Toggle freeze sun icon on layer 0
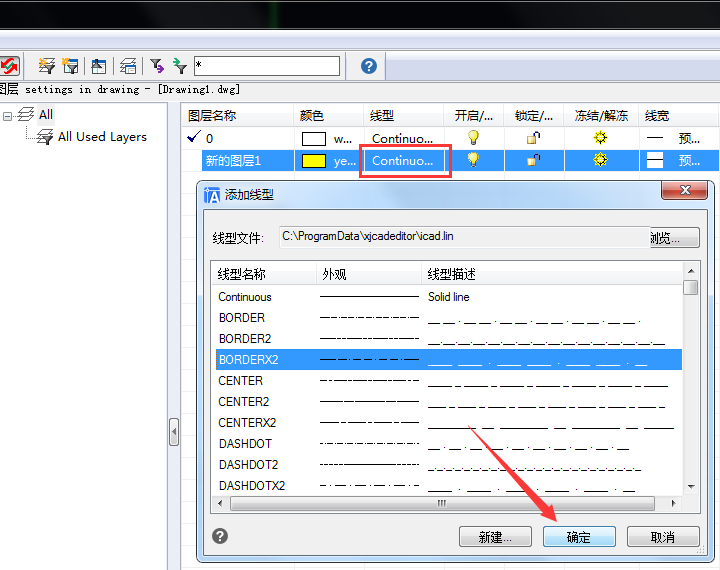The width and height of the screenshot is (720, 570). pos(600,137)
